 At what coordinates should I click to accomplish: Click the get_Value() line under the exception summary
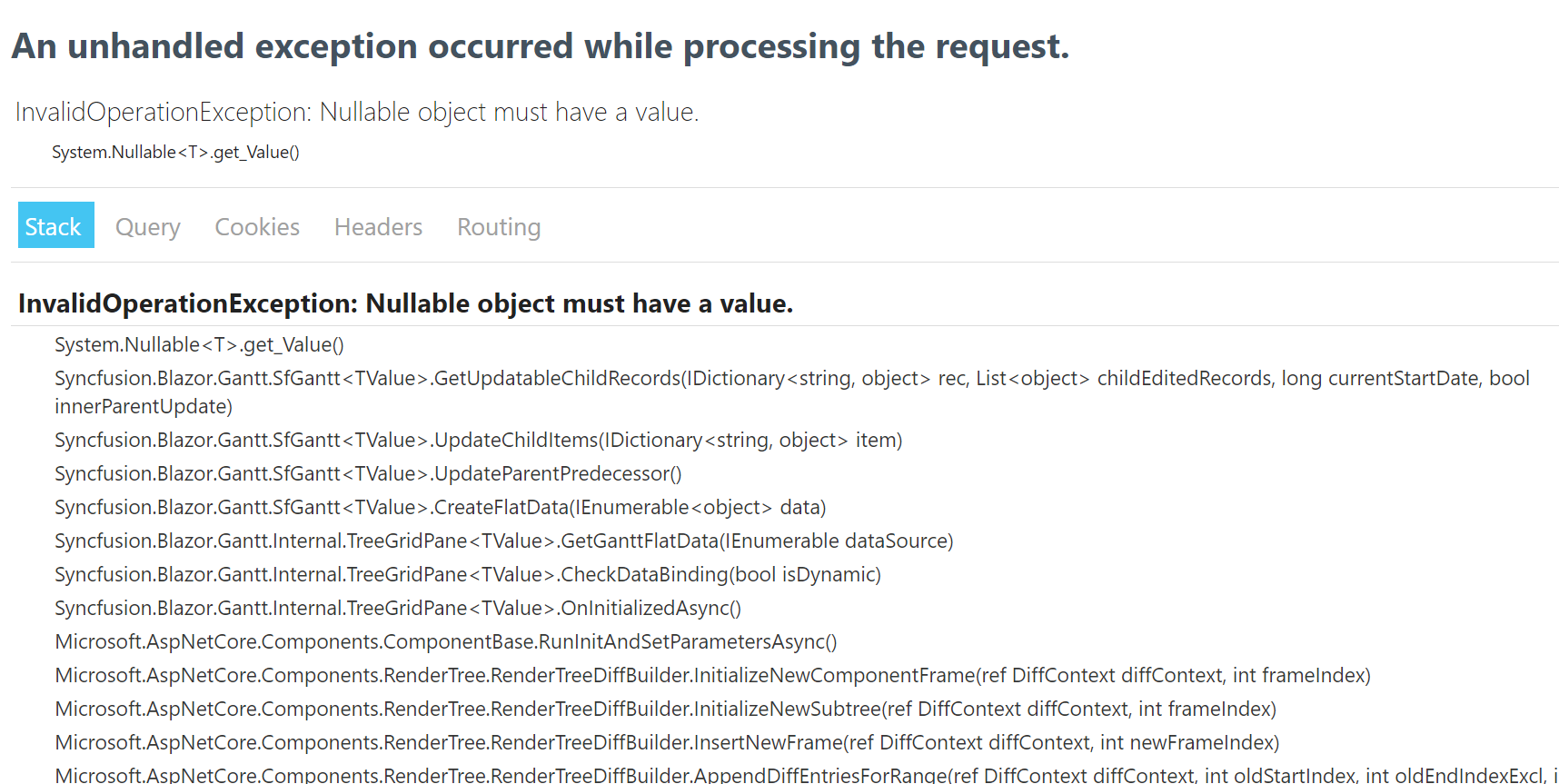tap(175, 152)
